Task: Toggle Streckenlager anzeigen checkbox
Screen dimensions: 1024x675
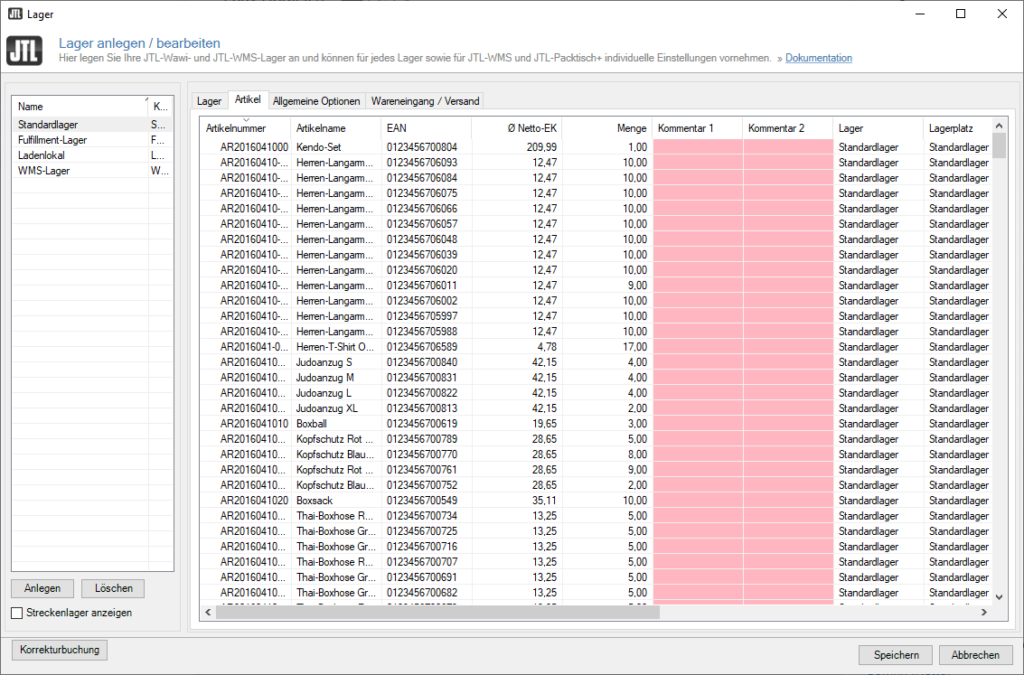Action: pos(17,612)
